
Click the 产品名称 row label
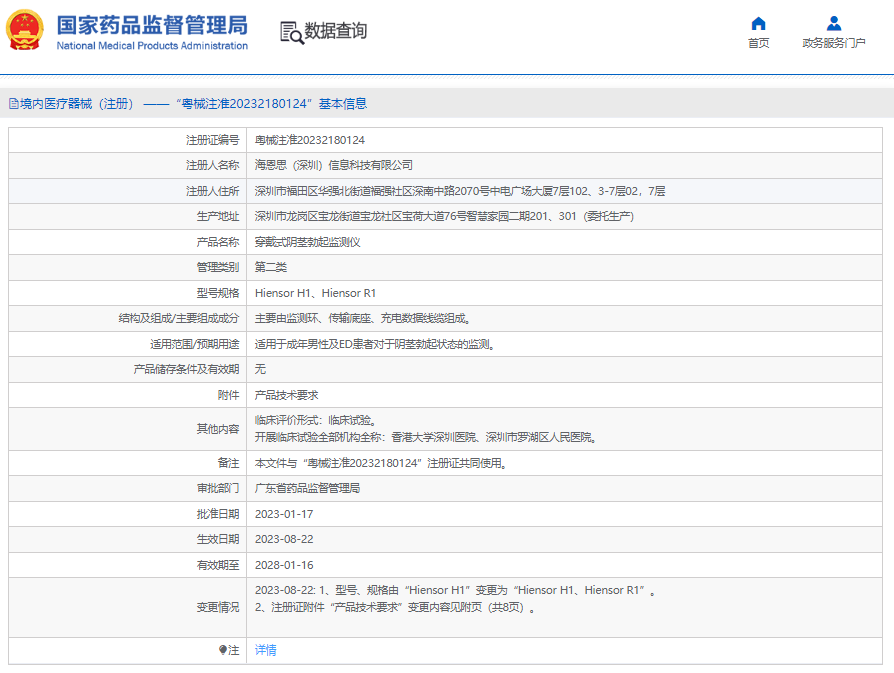[218, 242]
